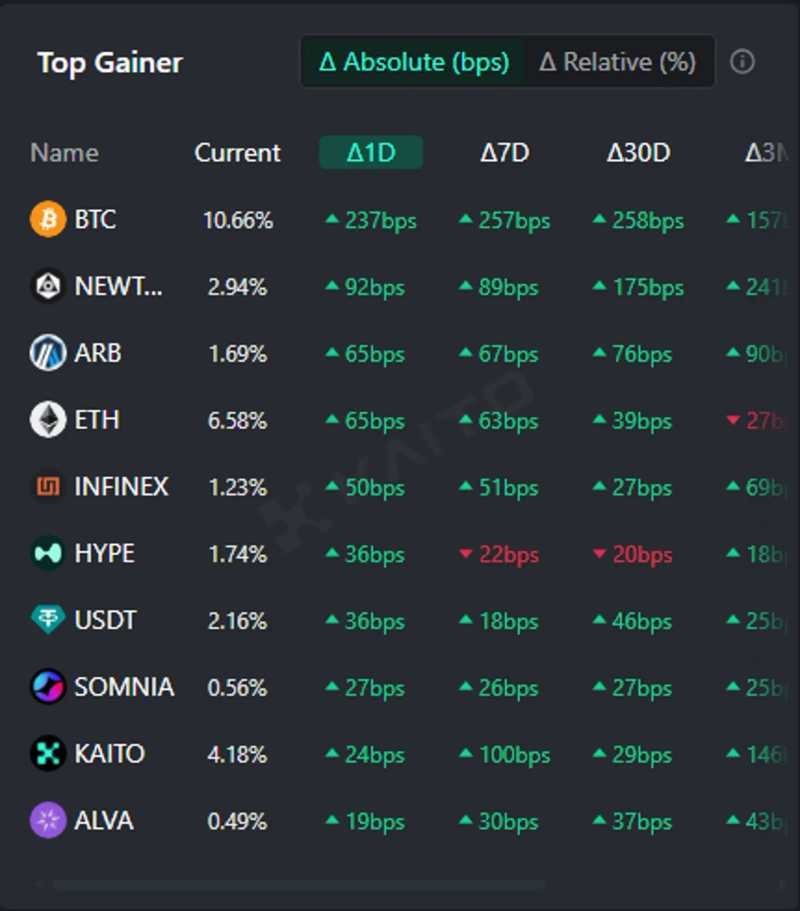Image resolution: width=800 pixels, height=911 pixels.
Task: Open the KAITO row name link
Action: point(109,754)
